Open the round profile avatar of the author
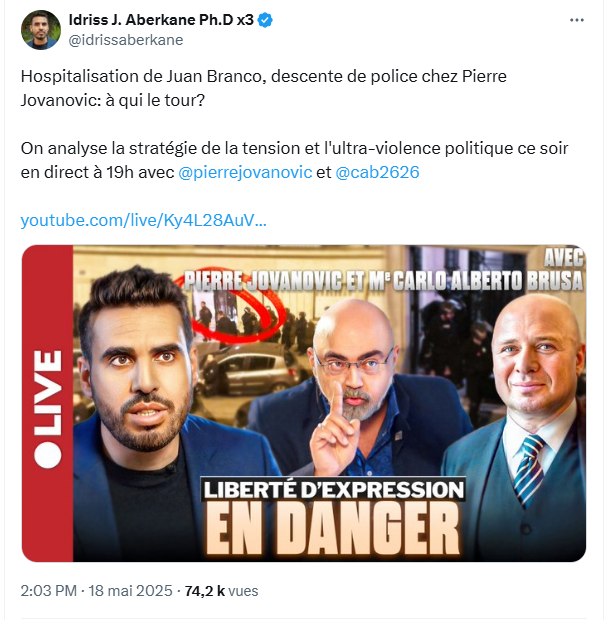This screenshot has width=608, height=620. coord(41,30)
